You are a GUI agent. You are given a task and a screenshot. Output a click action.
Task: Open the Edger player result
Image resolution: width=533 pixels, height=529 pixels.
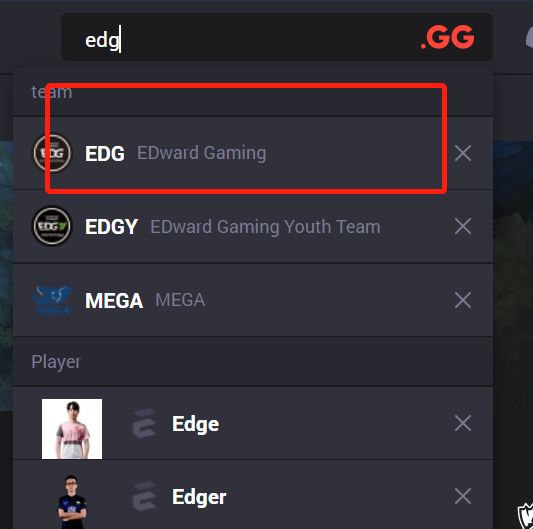[x=253, y=495]
